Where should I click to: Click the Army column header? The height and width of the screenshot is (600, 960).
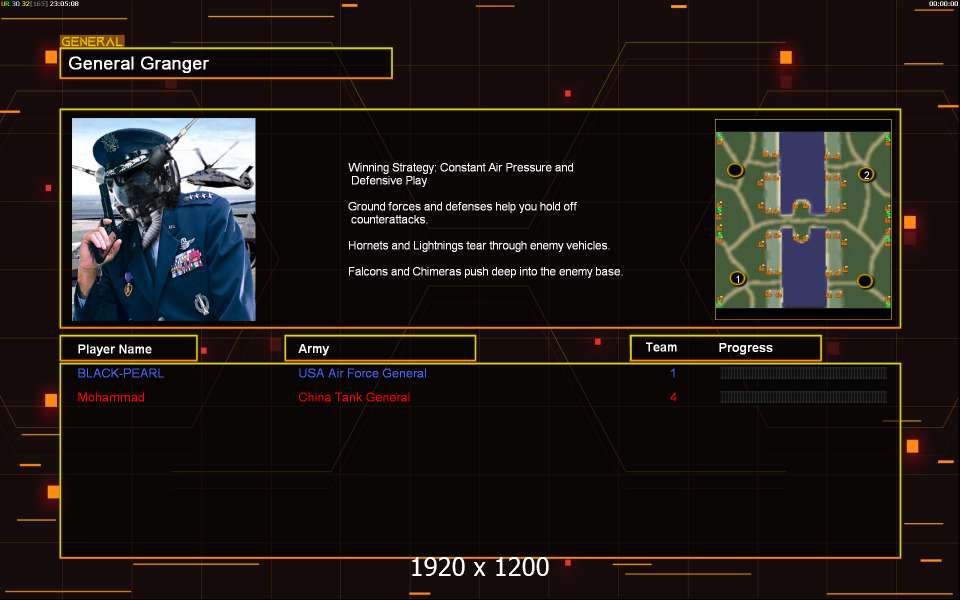[380, 348]
